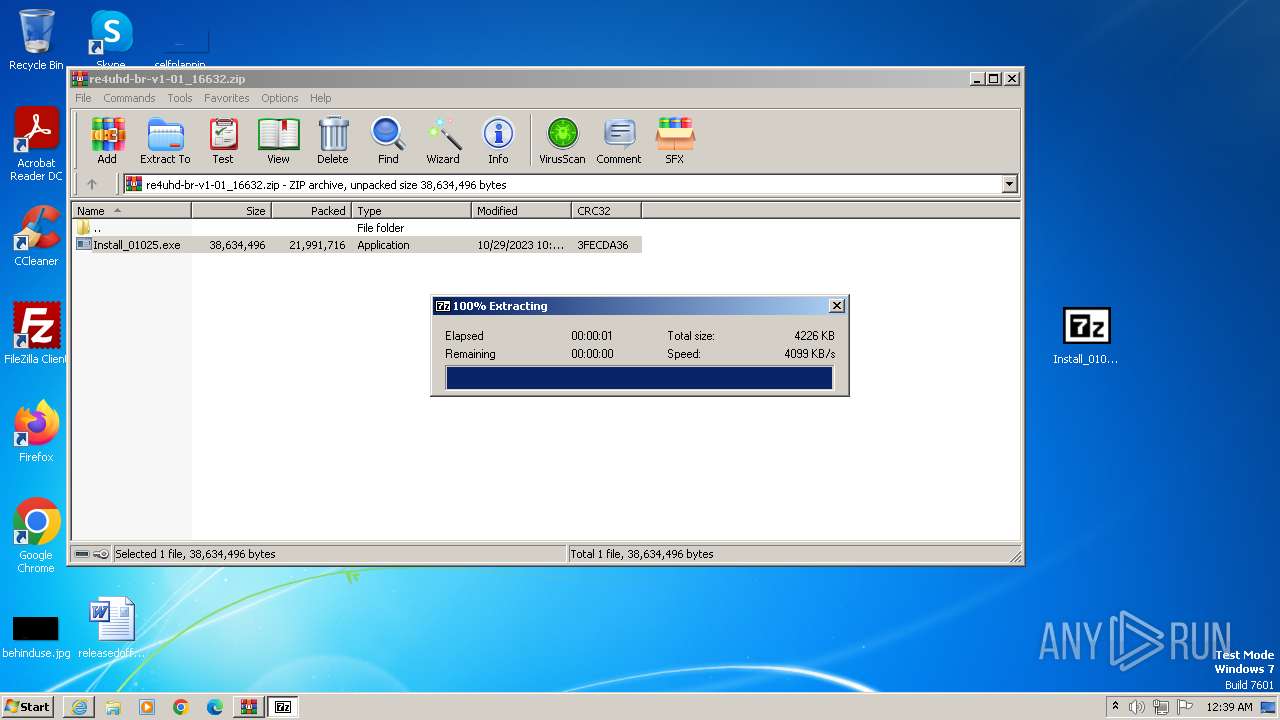Select the Firefox desktop icon
The image size is (1280, 720).
coord(36,431)
